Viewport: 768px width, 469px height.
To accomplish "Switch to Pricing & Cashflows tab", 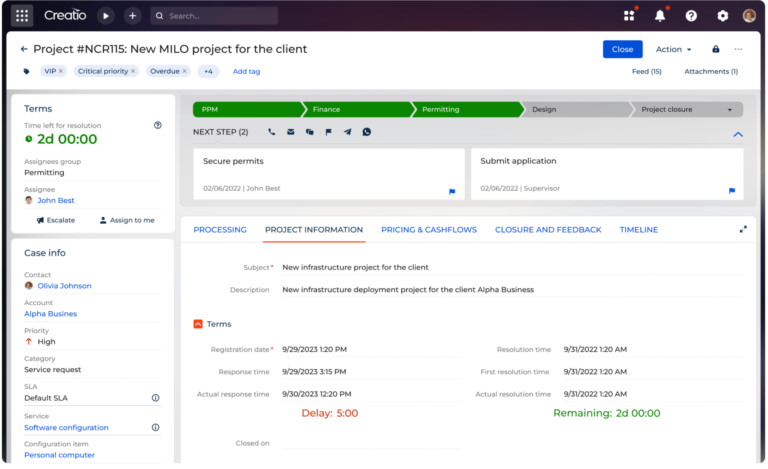I will pyautogui.click(x=429, y=230).
